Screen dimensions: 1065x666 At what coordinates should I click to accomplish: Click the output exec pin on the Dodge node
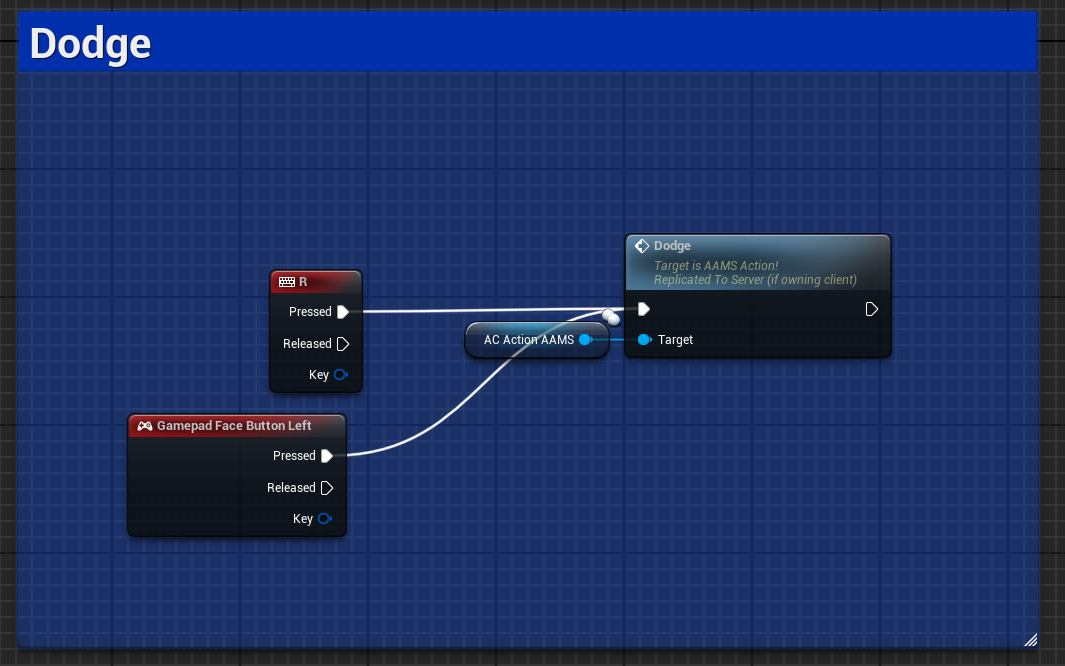(x=871, y=309)
